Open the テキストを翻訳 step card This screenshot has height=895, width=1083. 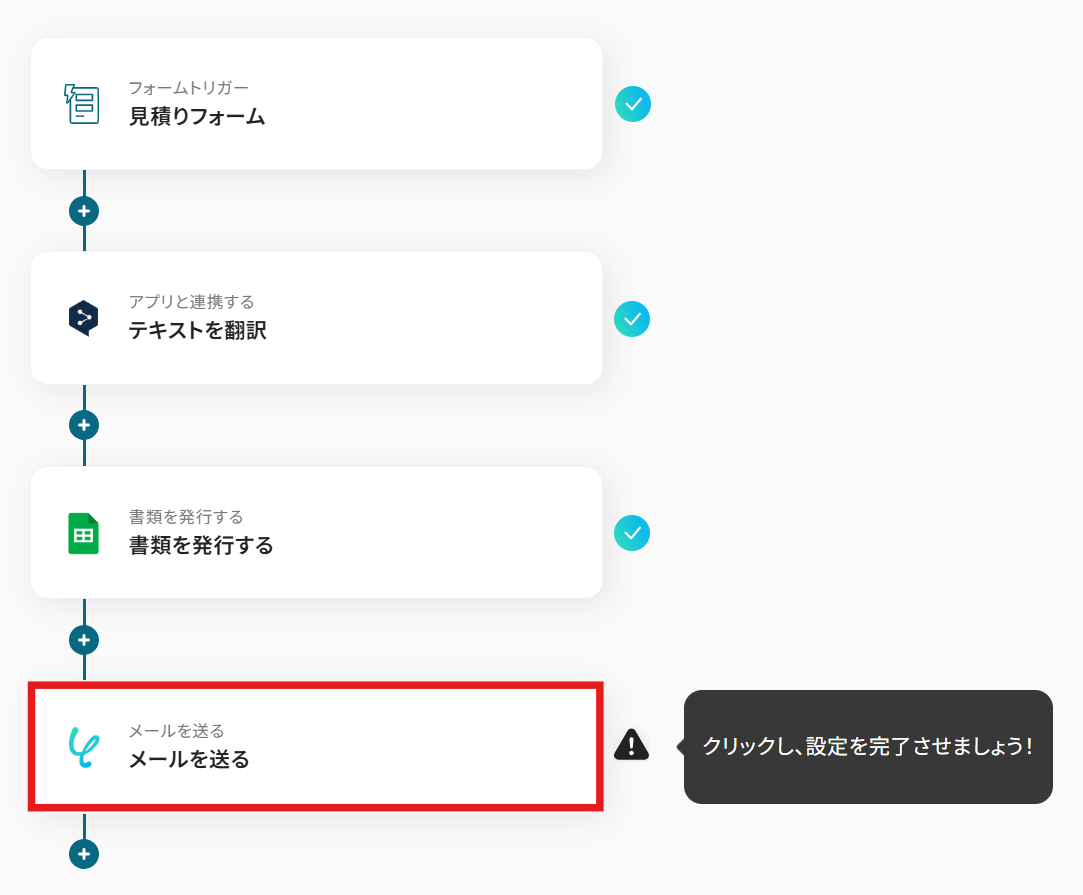coord(316,318)
